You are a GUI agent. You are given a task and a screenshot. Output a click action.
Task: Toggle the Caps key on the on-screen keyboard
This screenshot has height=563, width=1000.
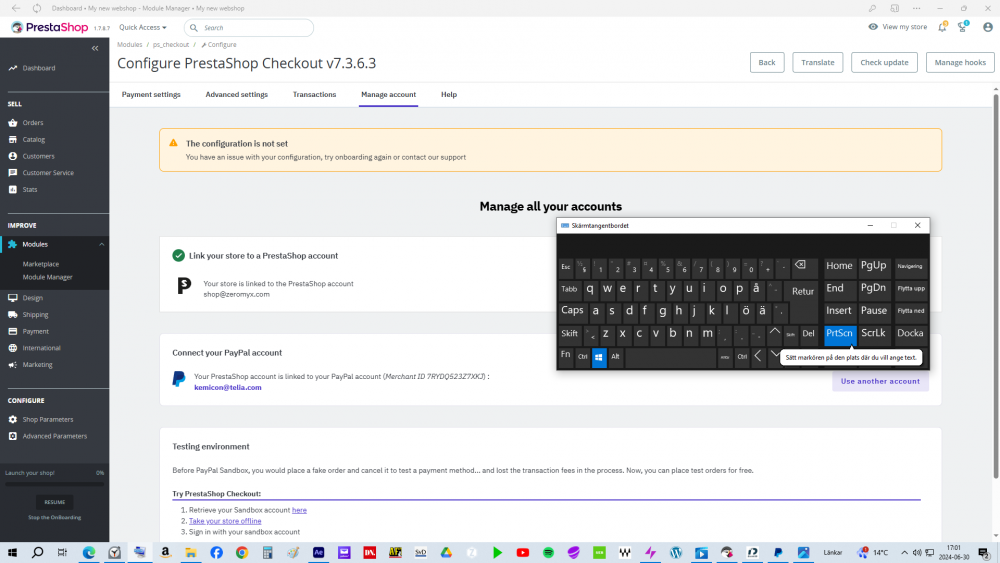(572, 311)
